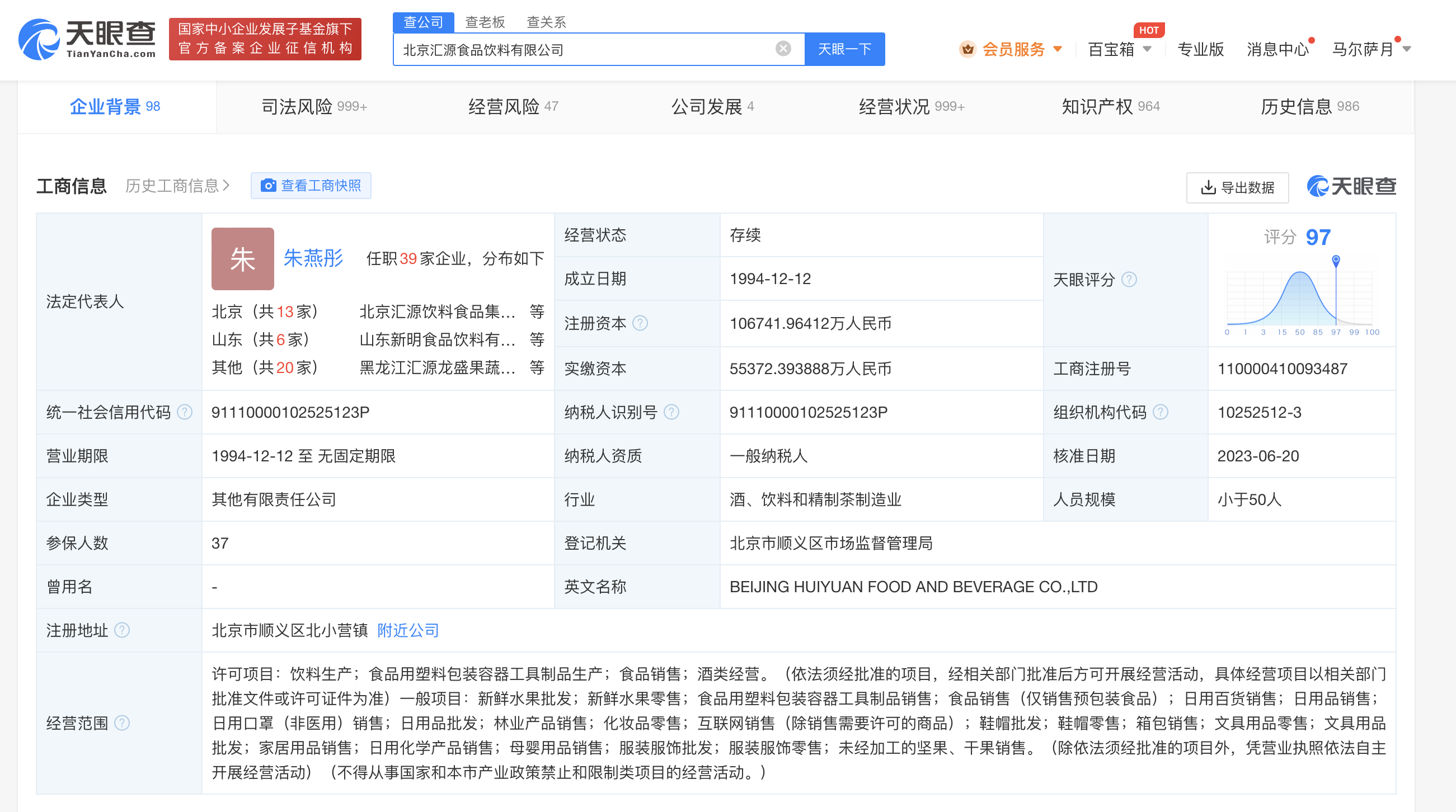Click the score marker pin on chart
The width and height of the screenshot is (1456, 812).
pyautogui.click(x=1336, y=260)
